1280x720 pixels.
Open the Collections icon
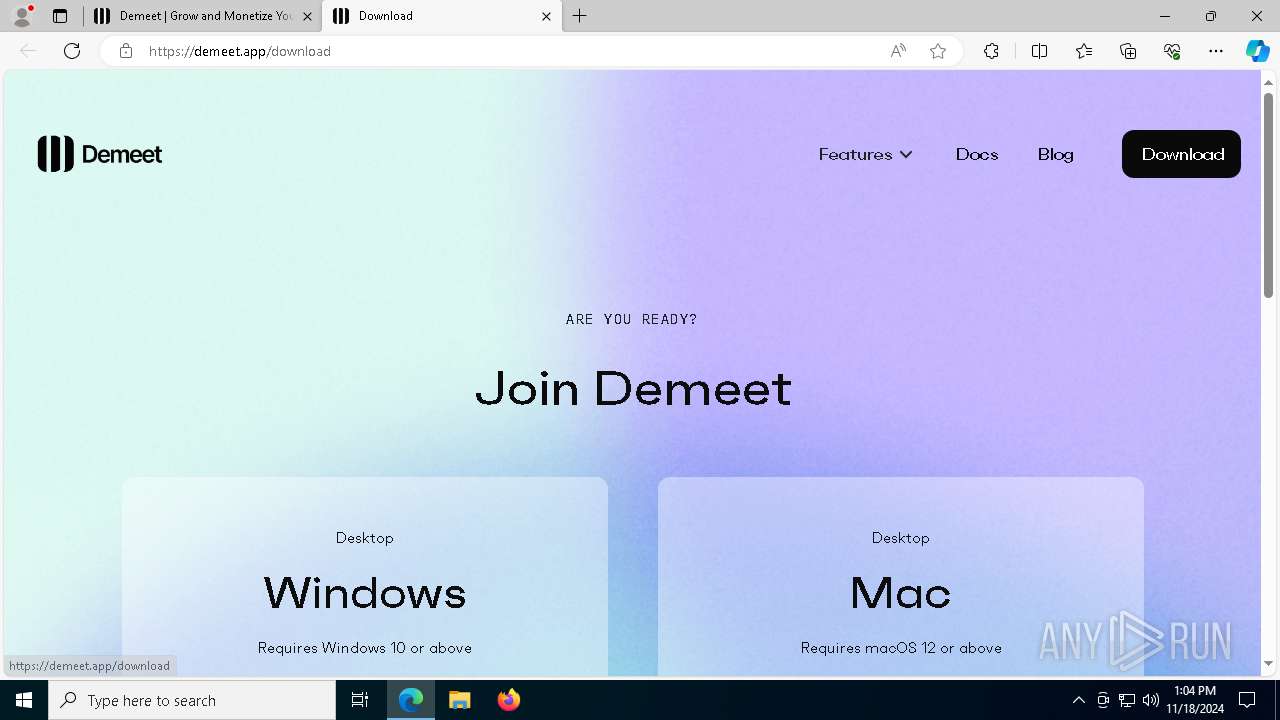coord(1128,51)
